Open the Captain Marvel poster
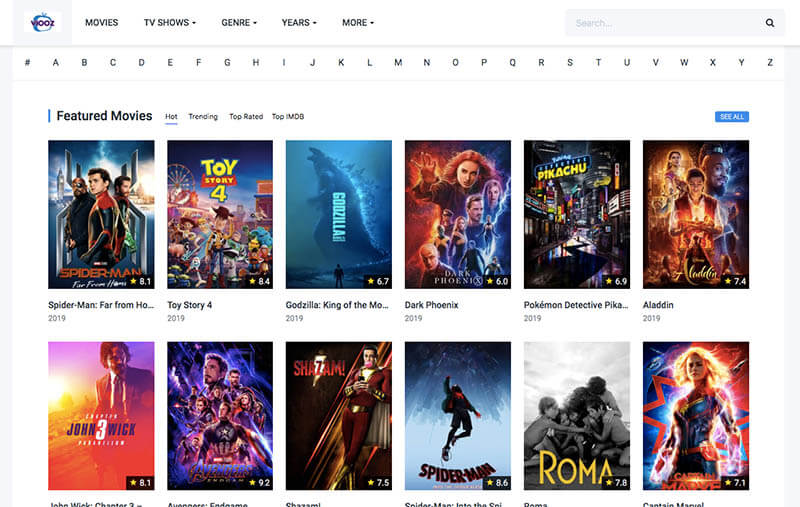This screenshot has width=800, height=507. click(696, 416)
